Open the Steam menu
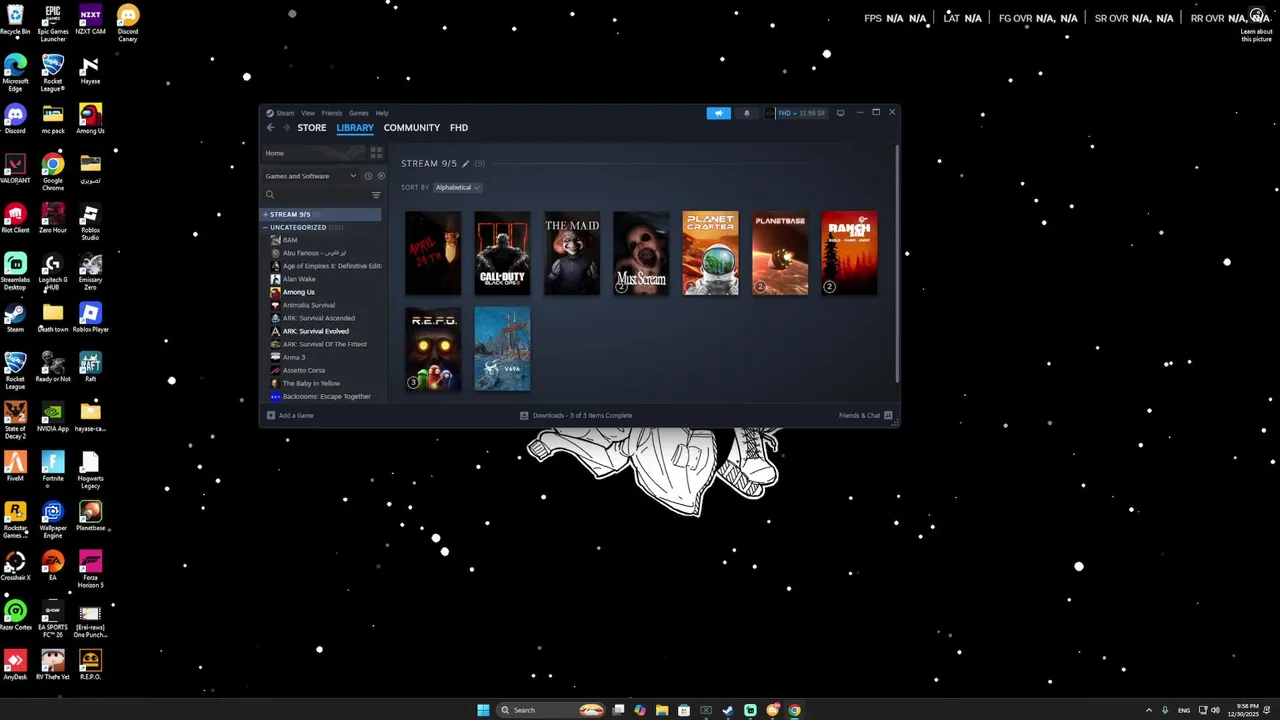This screenshot has width=1280, height=720. tap(285, 113)
